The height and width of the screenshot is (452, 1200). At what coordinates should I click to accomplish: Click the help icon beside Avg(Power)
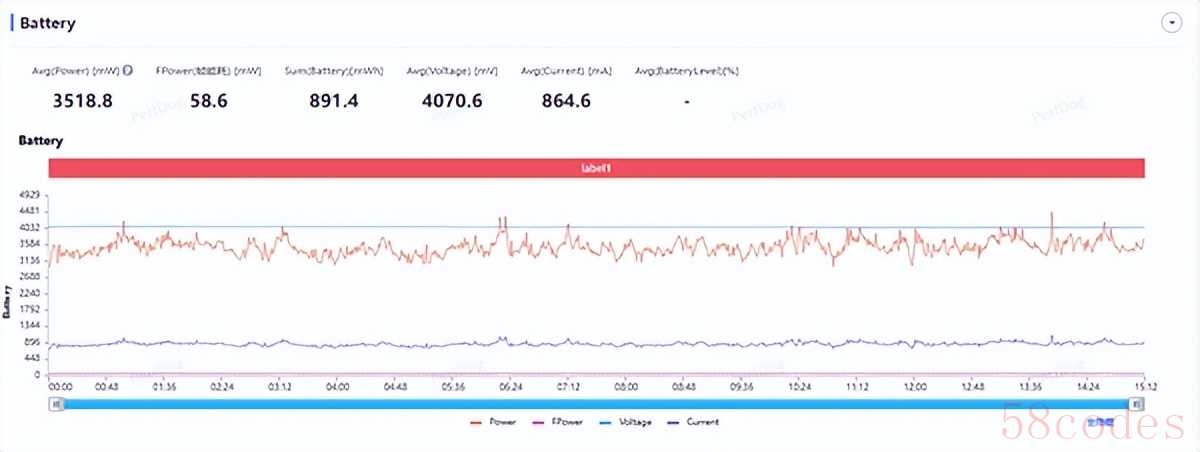tap(128, 71)
